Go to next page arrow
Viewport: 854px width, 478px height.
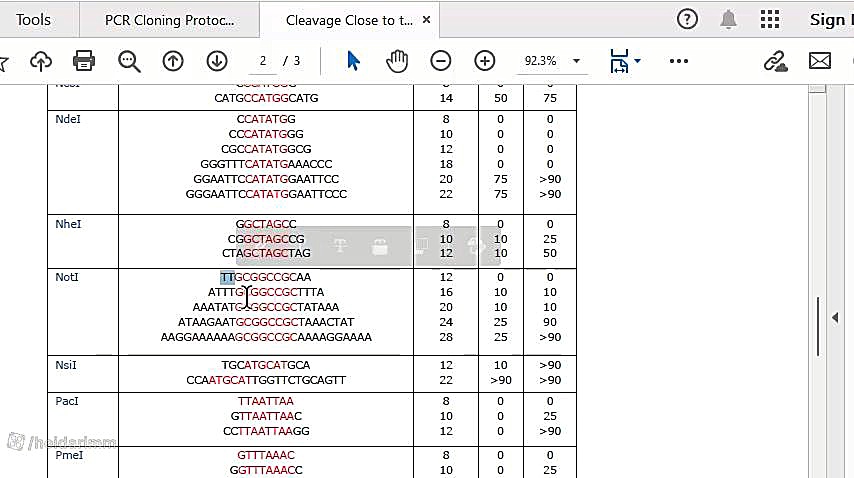(217, 61)
